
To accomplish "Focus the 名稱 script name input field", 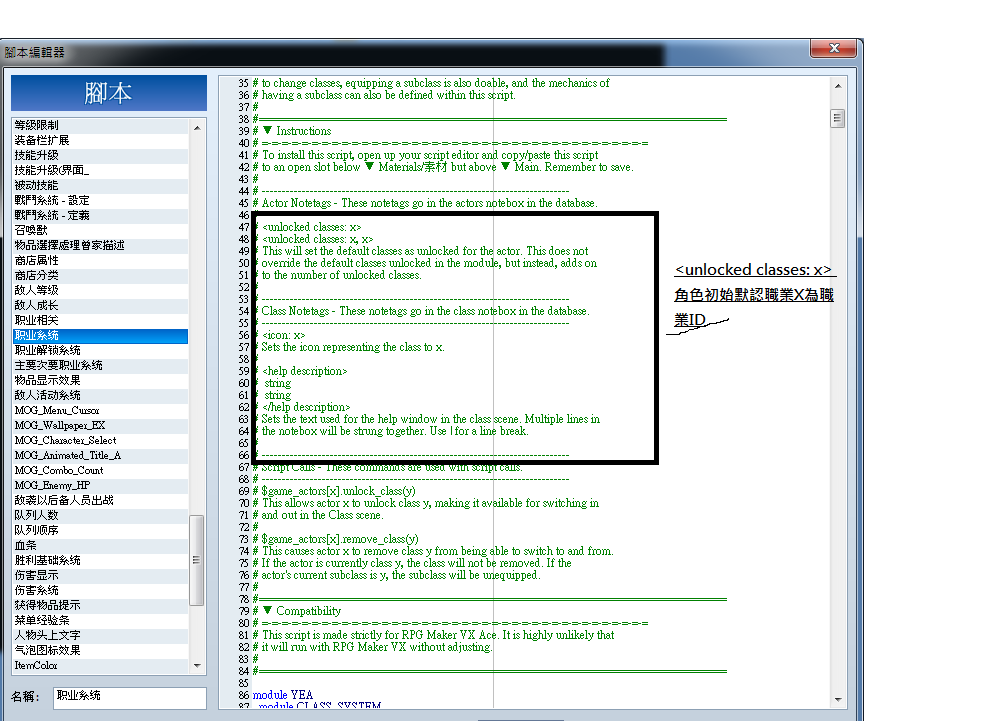I will coord(130,697).
